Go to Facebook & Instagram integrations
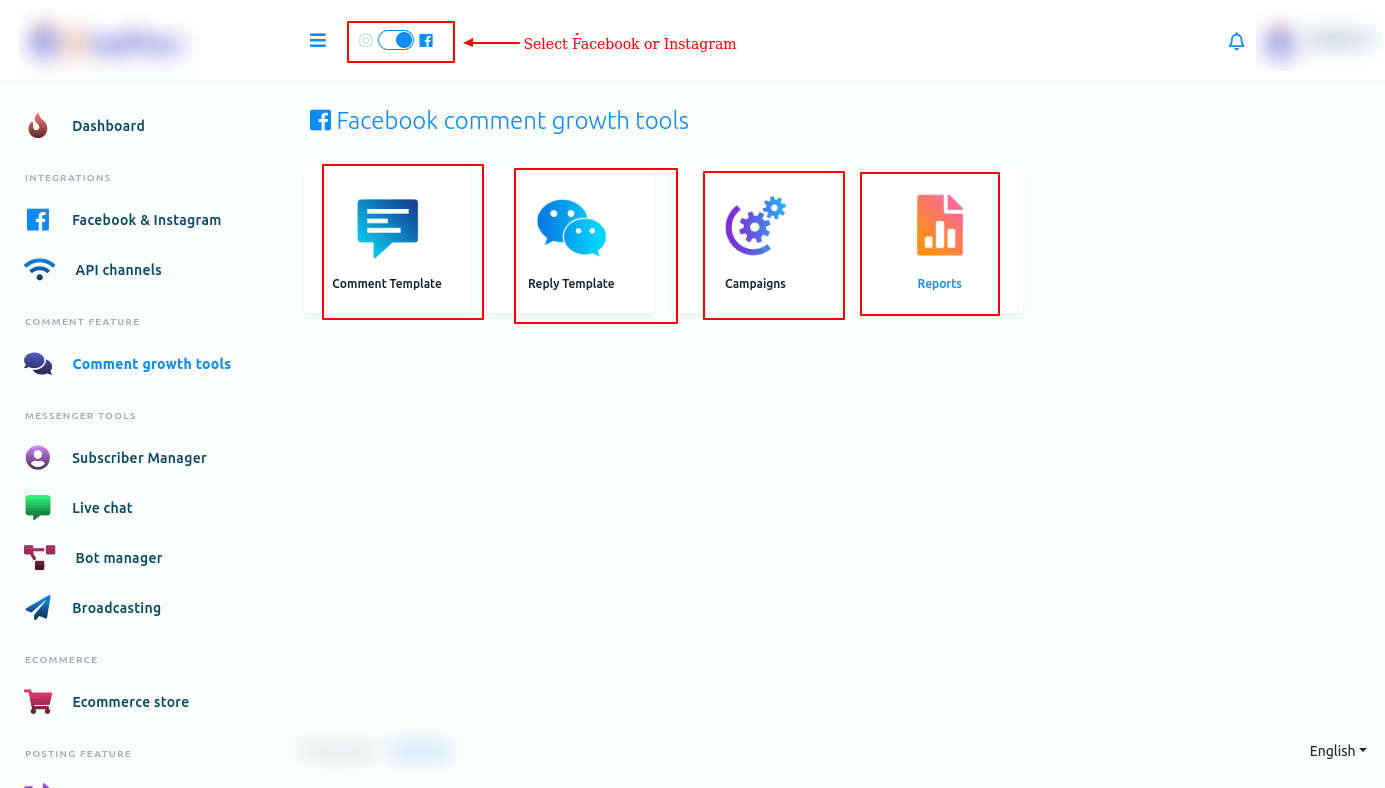 click(x=146, y=220)
